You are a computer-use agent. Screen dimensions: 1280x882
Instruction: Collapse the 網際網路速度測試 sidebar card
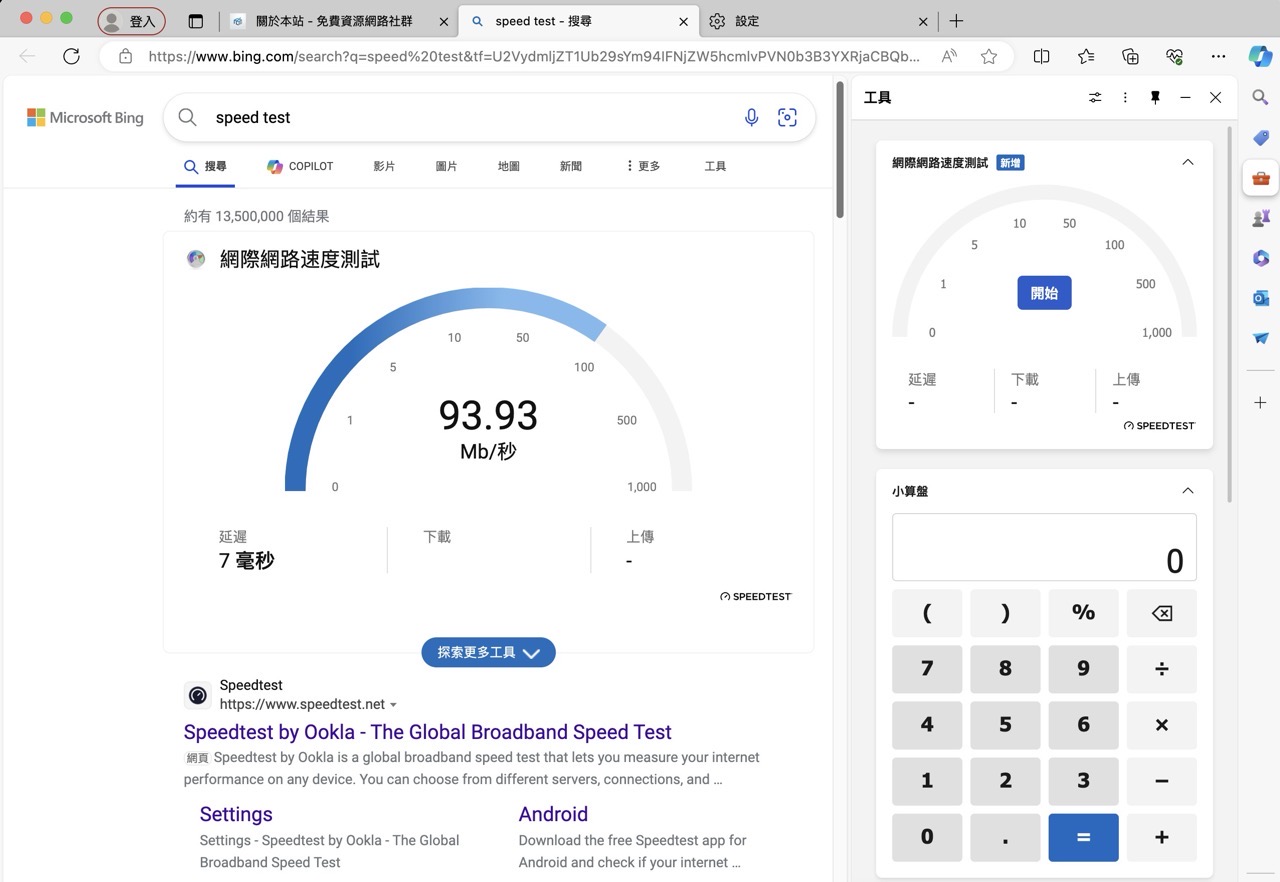click(x=1188, y=162)
